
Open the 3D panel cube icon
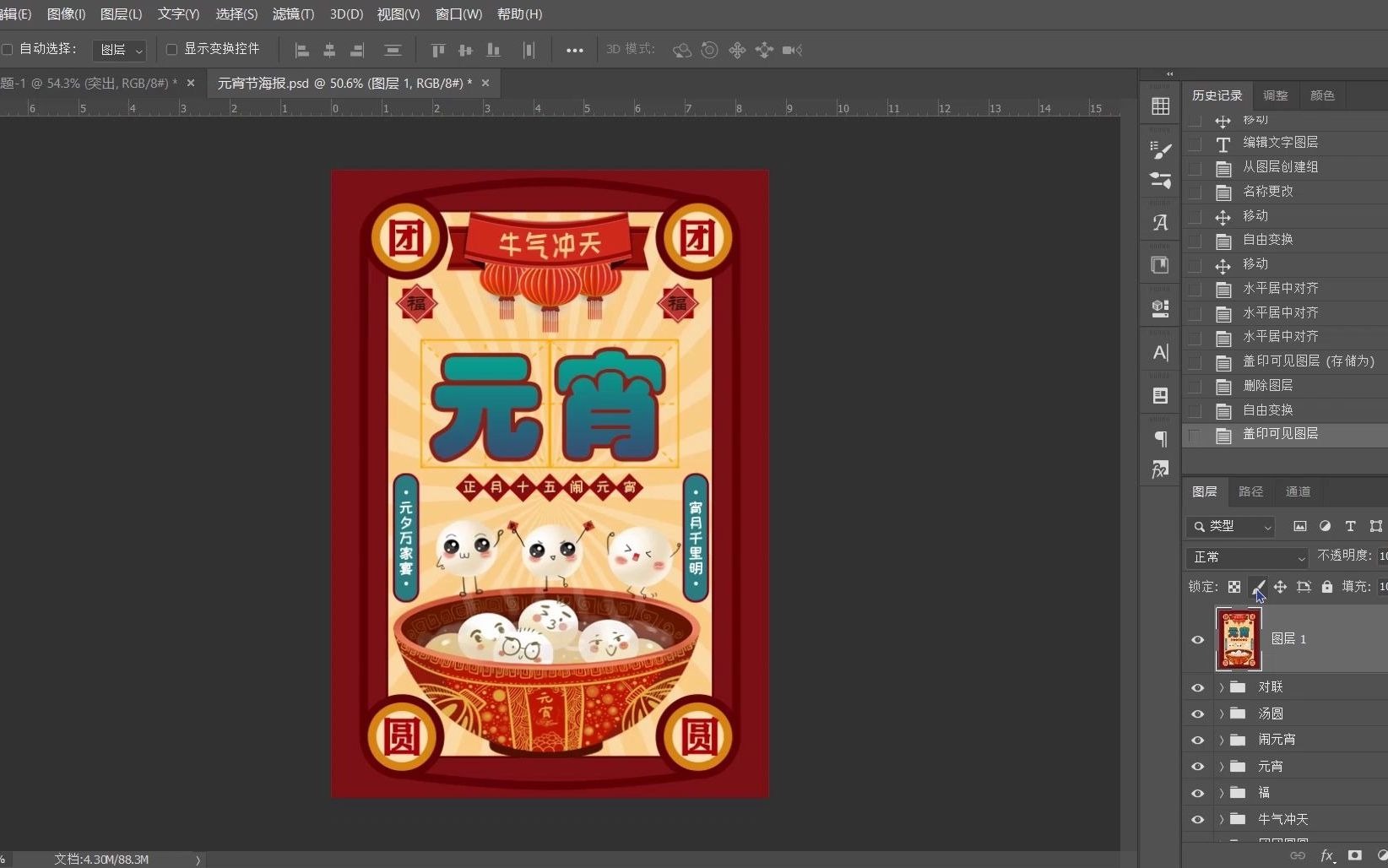click(1160, 308)
